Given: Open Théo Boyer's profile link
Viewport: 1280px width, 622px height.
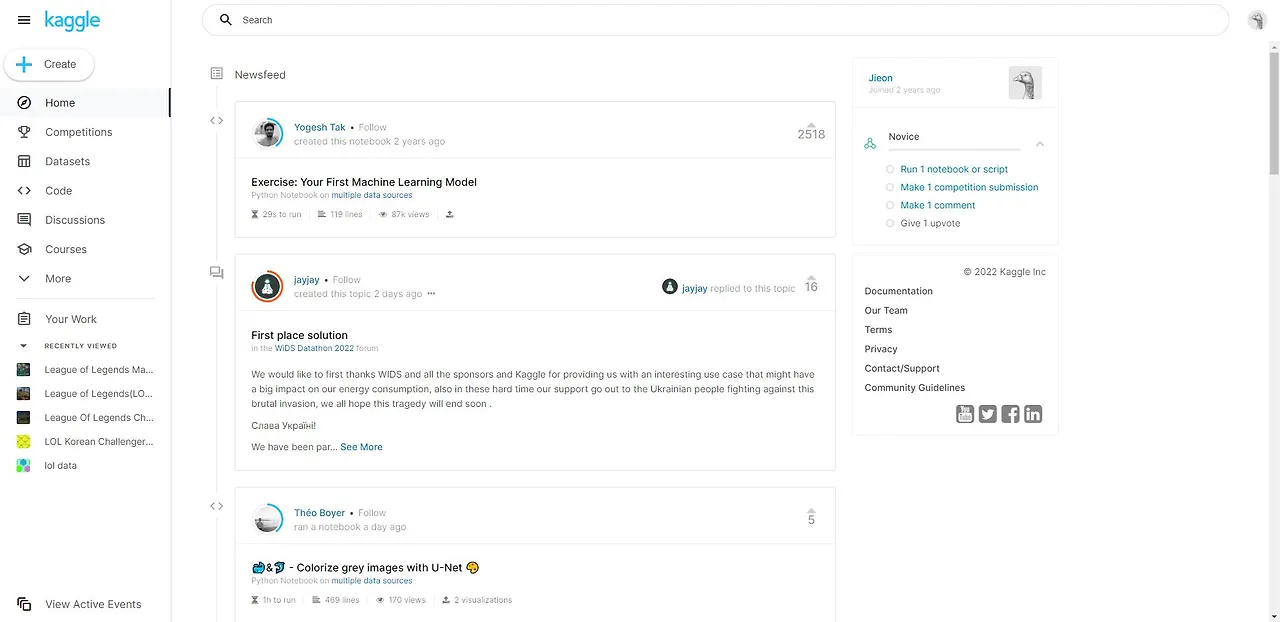Looking at the screenshot, I should [x=320, y=513].
